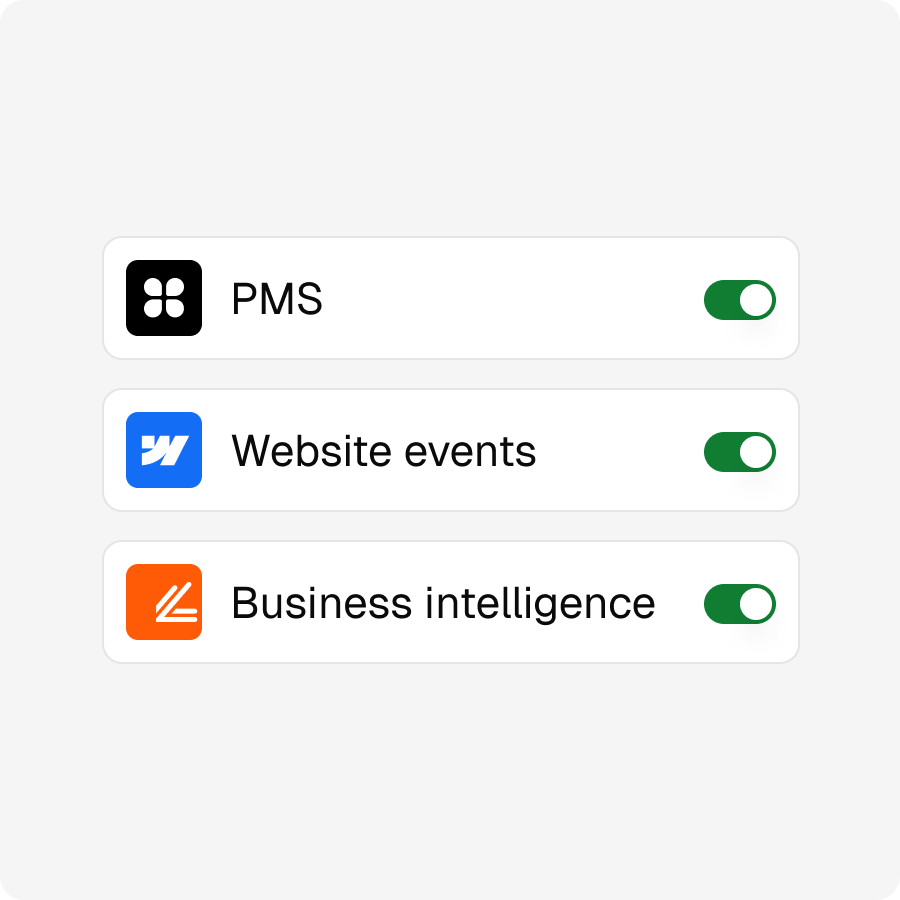
Task: Toggle Business intelligence off
Action: point(740,602)
